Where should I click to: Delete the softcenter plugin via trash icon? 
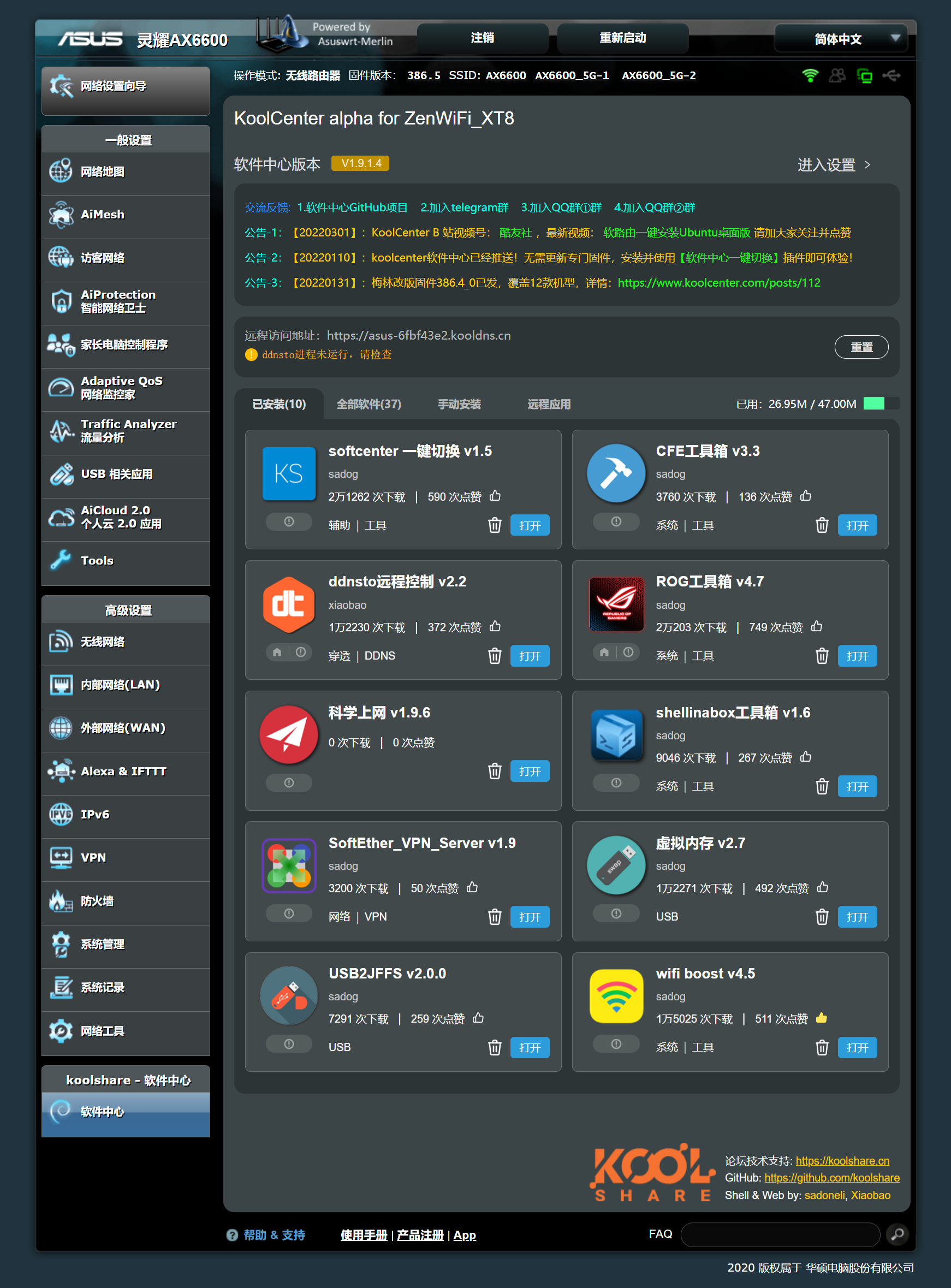click(x=495, y=525)
